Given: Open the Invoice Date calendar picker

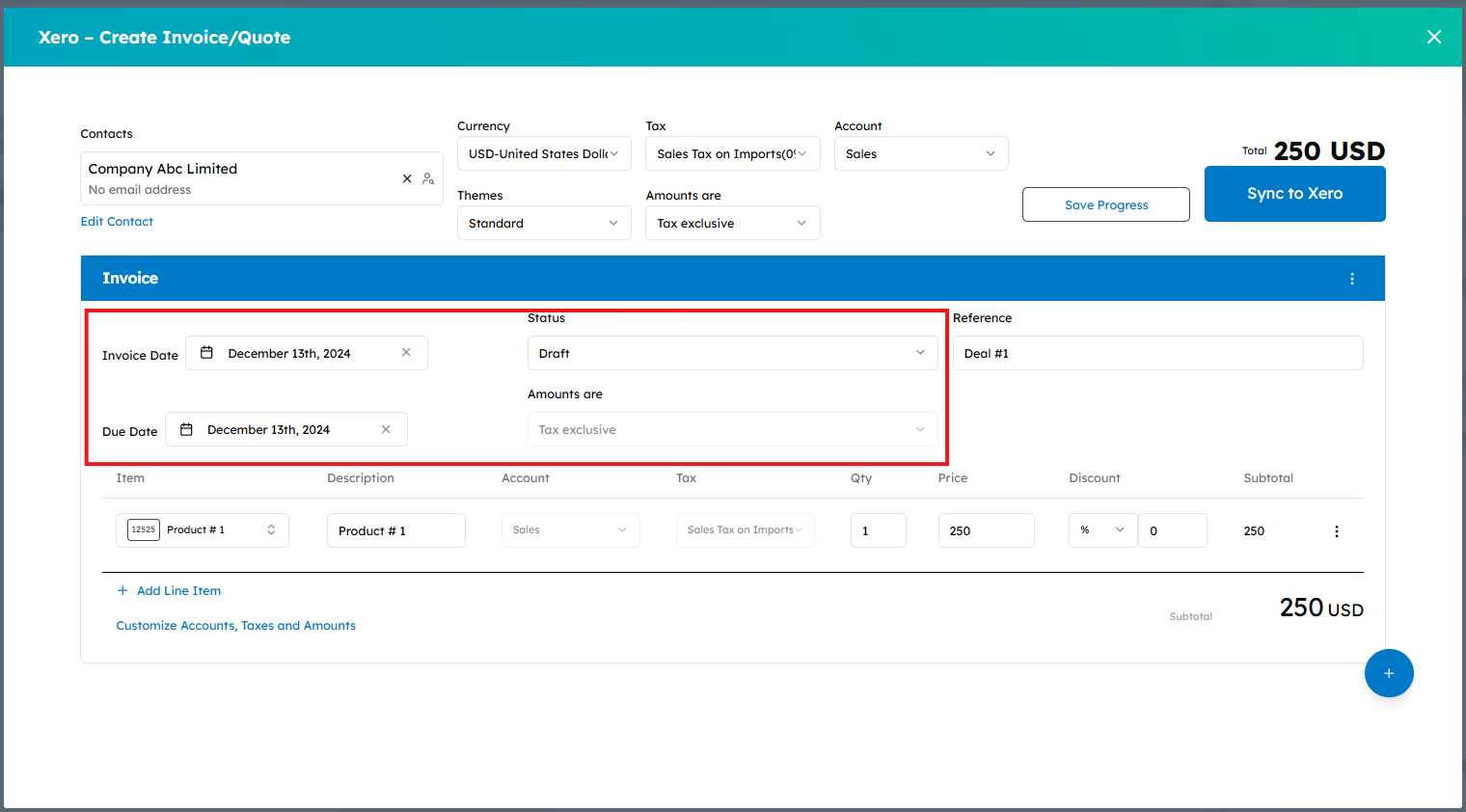Looking at the screenshot, I should point(206,352).
